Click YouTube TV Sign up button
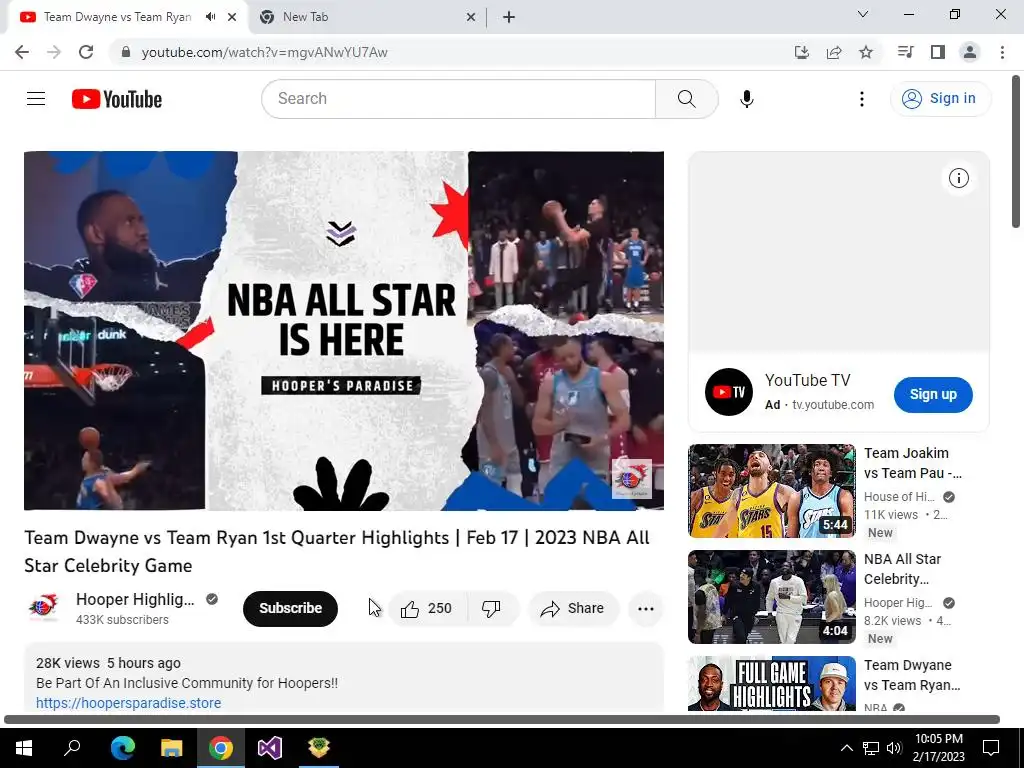The height and width of the screenshot is (768, 1024). coord(933,394)
